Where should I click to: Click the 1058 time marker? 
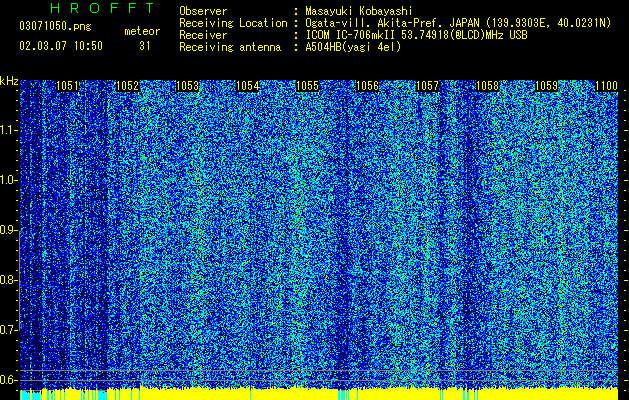(x=487, y=86)
